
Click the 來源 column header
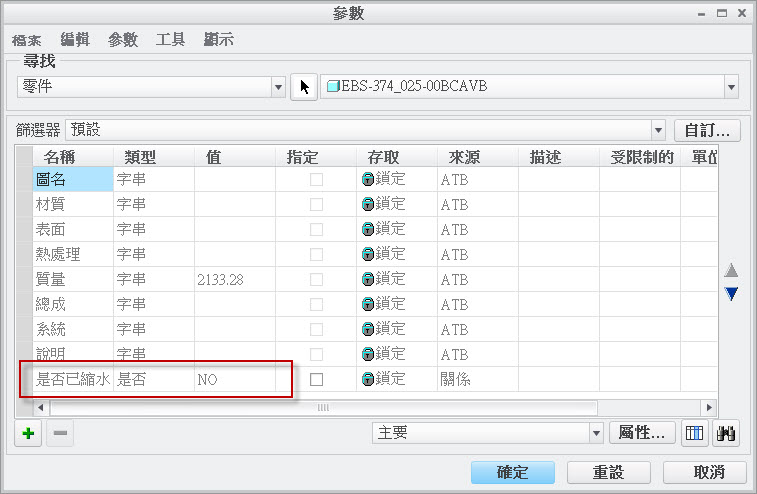(478, 157)
